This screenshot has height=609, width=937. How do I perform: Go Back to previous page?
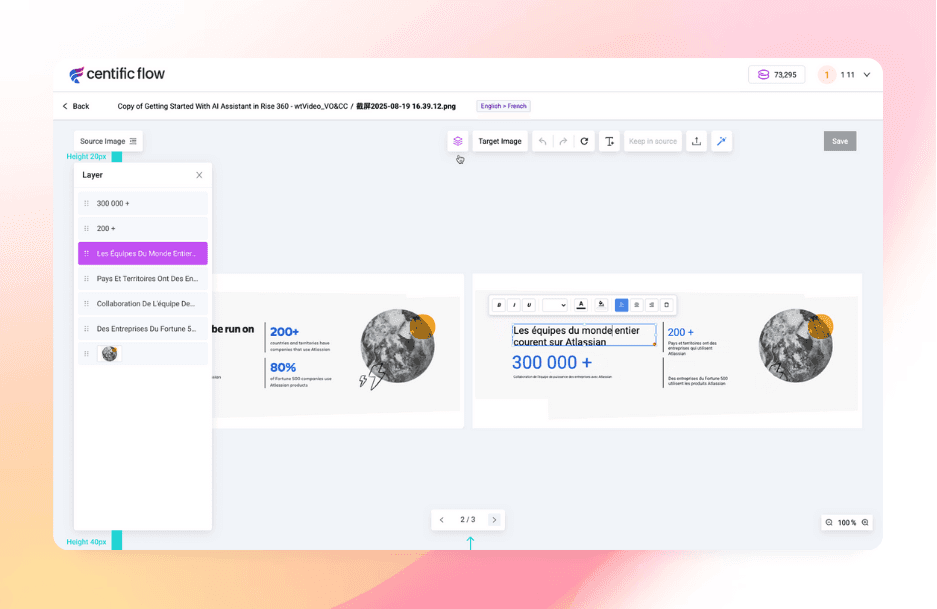pos(76,106)
